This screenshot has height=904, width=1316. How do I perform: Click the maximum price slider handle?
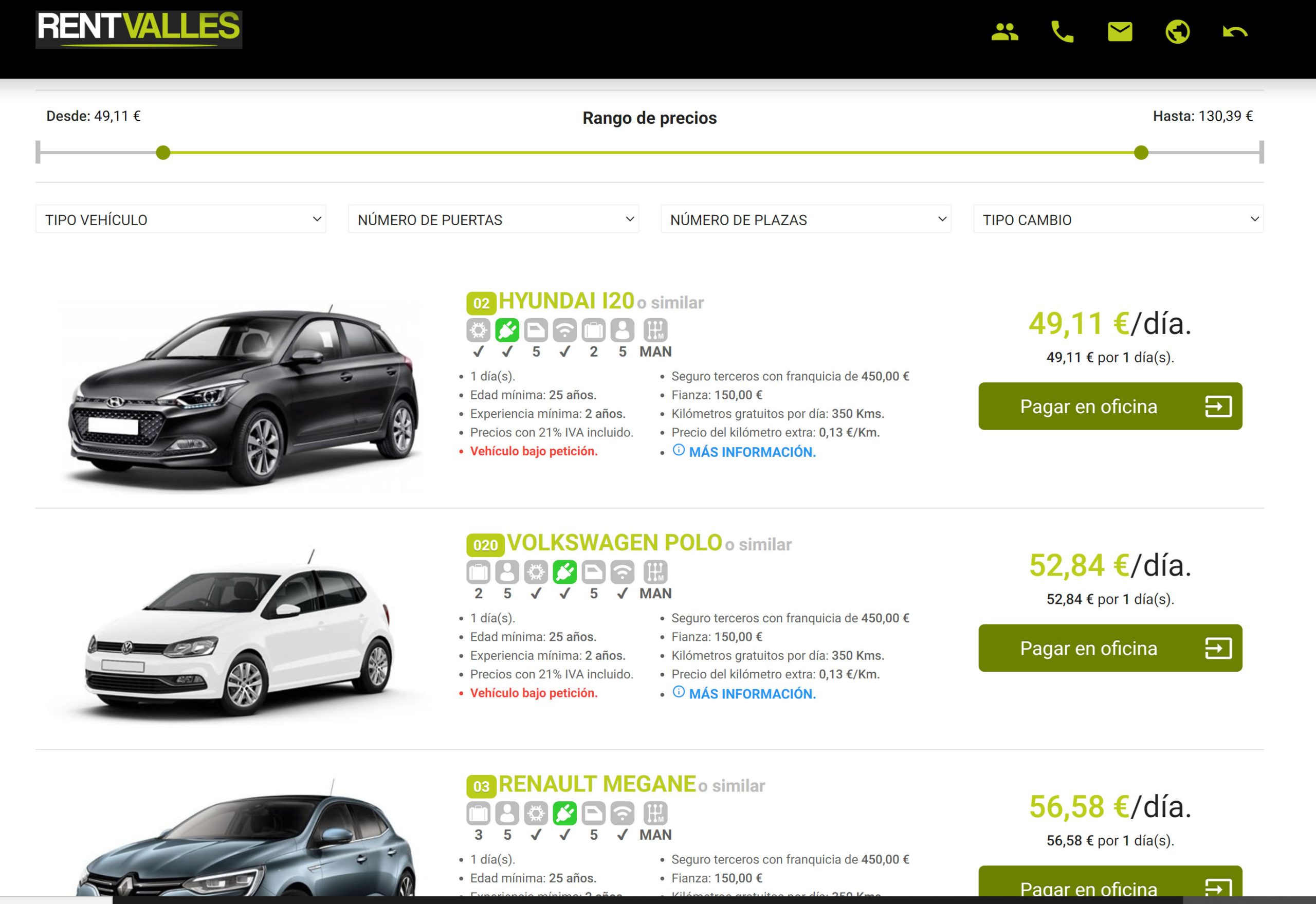[x=1142, y=152]
